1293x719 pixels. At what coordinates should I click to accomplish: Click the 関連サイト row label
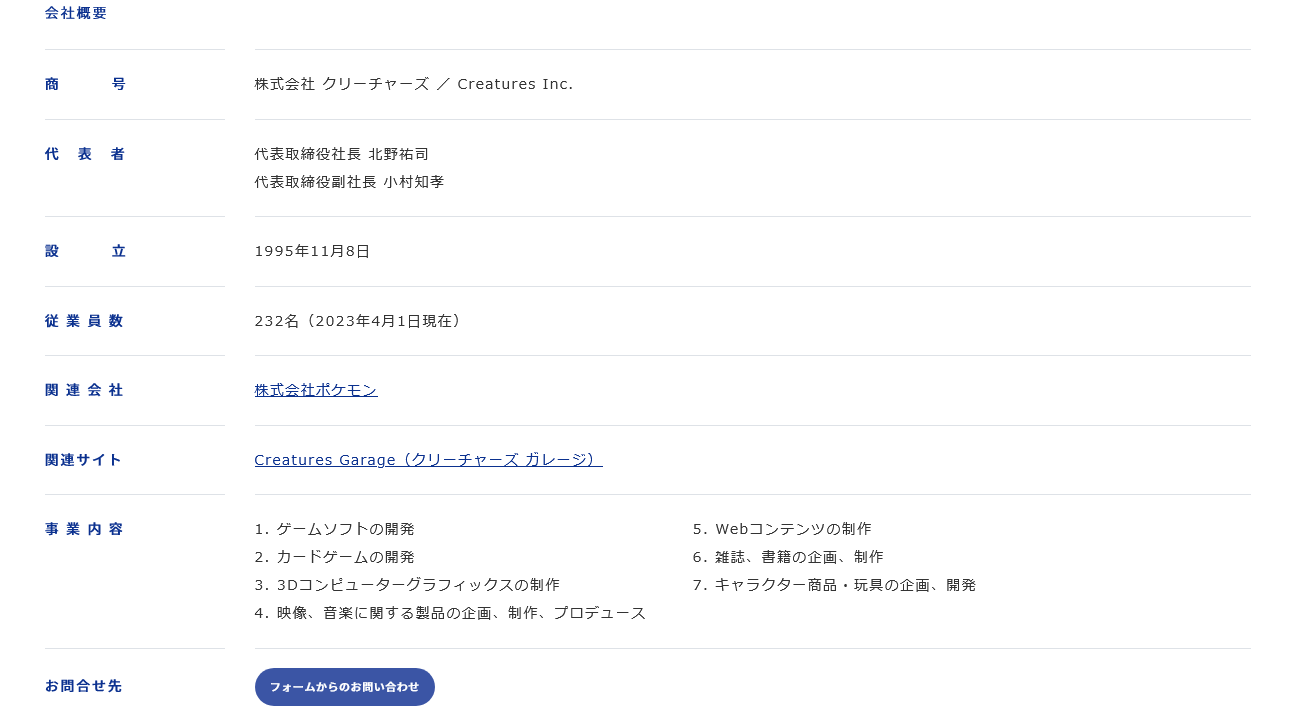click(x=83, y=460)
